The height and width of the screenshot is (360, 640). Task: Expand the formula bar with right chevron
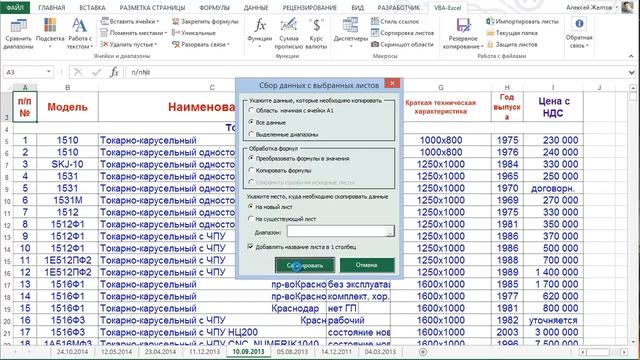632,72
